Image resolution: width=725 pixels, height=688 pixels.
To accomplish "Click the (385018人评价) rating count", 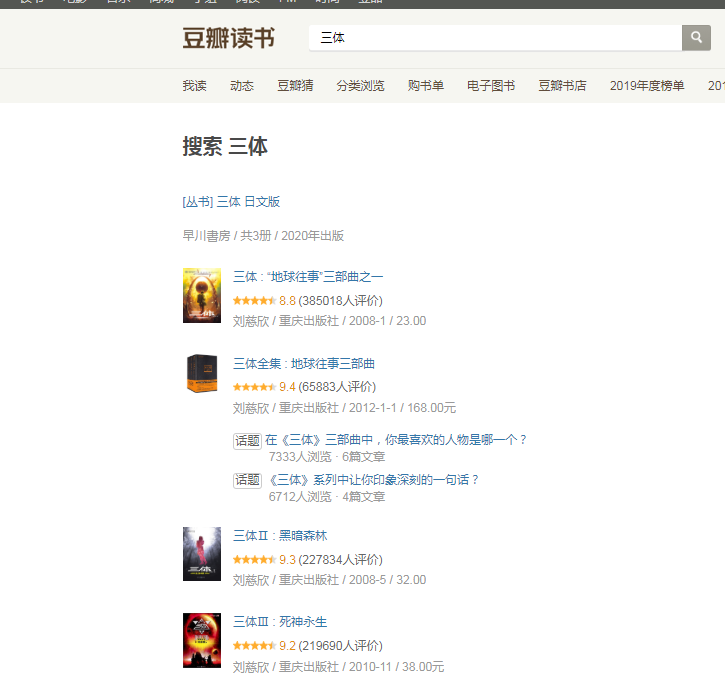I will (340, 301).
